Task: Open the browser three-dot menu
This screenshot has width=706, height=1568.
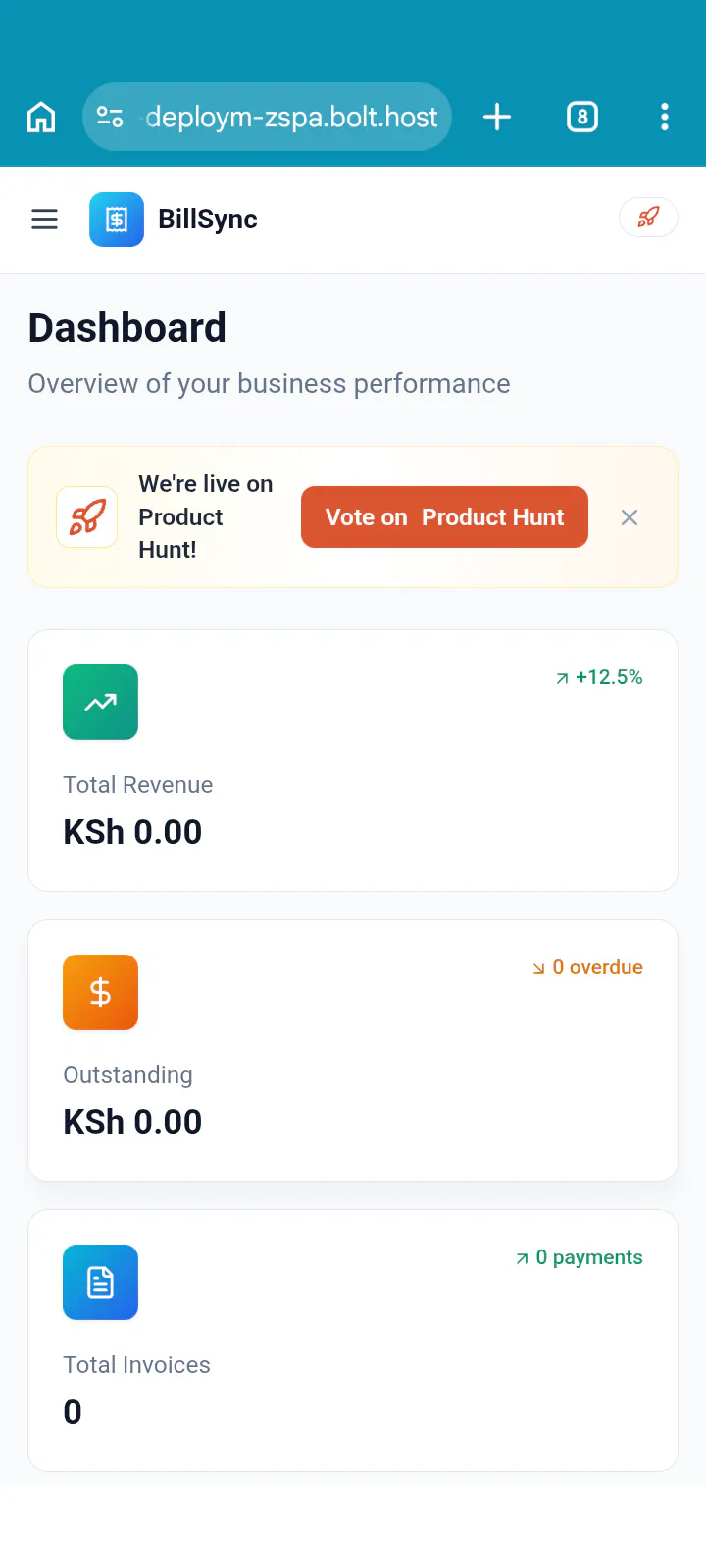Action: point(665,117)
